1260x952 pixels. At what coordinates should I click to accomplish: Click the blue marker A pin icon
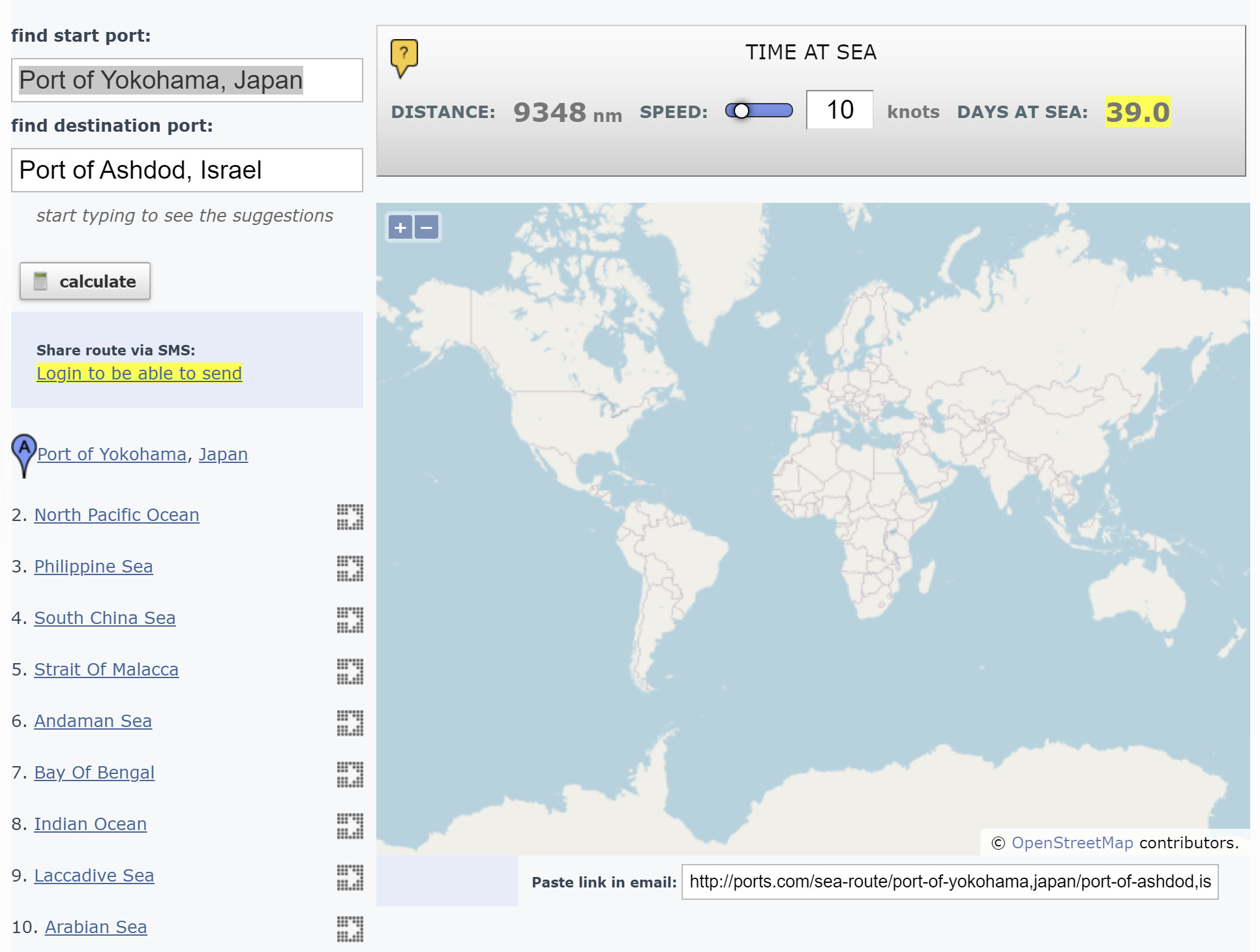24,451
